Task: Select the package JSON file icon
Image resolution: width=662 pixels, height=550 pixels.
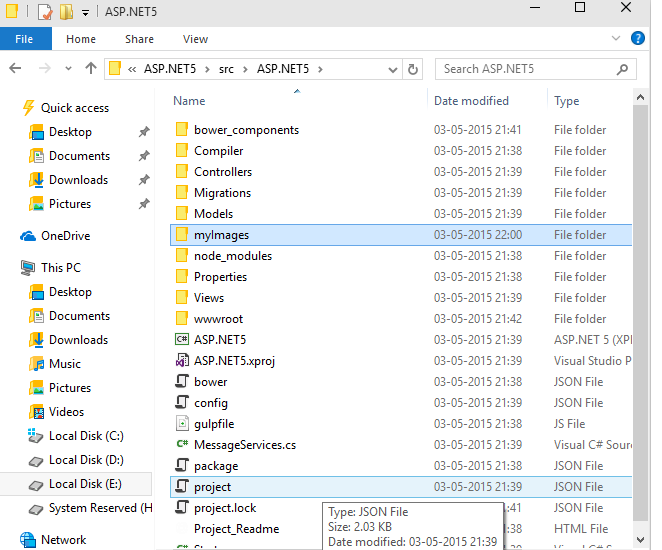Action: [x=182, y=466]
